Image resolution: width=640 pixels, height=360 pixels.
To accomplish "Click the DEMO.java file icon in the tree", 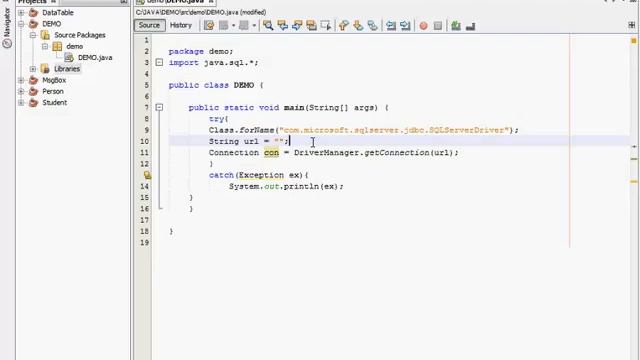I will point(69,58).
